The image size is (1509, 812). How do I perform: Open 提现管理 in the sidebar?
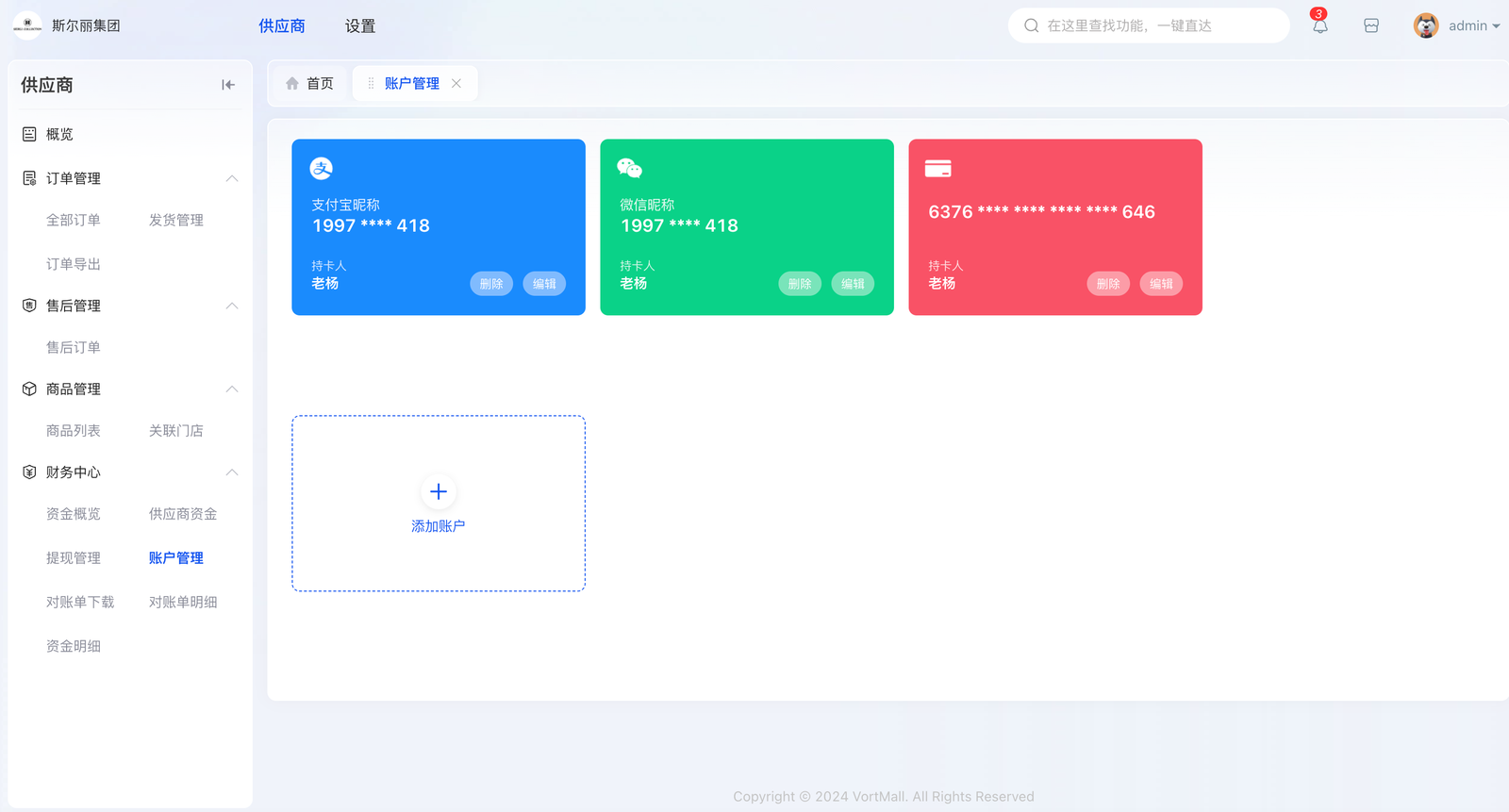click(x=74, y=558)
